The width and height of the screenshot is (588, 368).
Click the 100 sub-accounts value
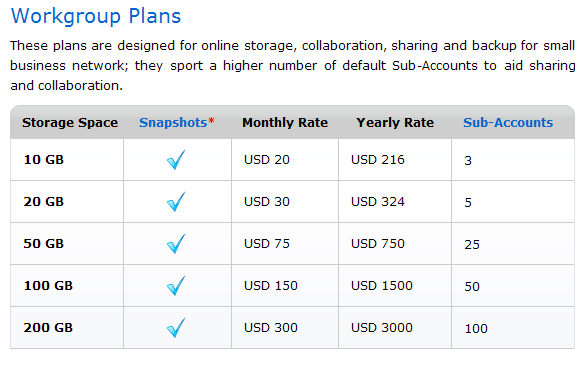click(x=476, y=329)
